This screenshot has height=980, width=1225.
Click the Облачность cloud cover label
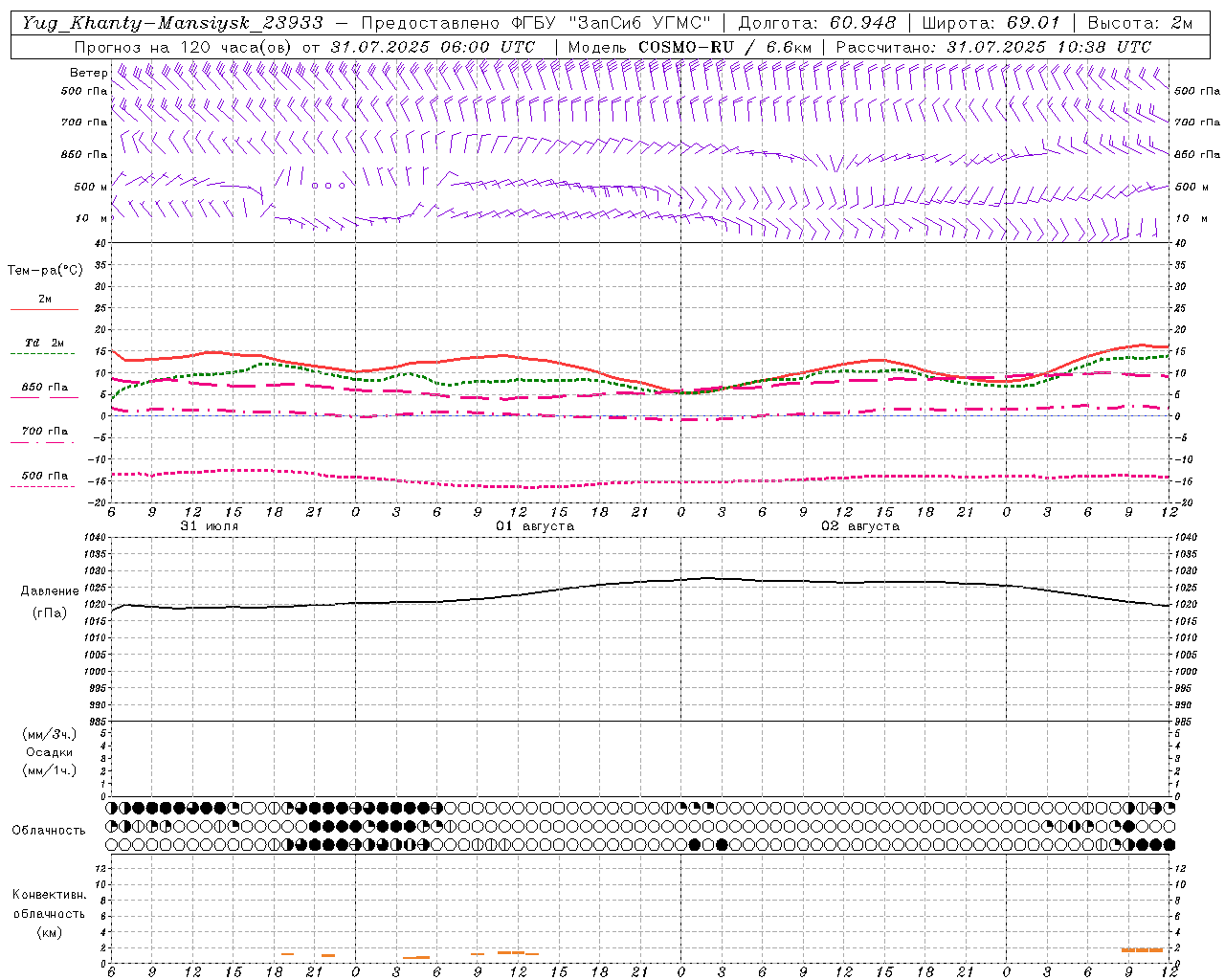click(49, 830)
